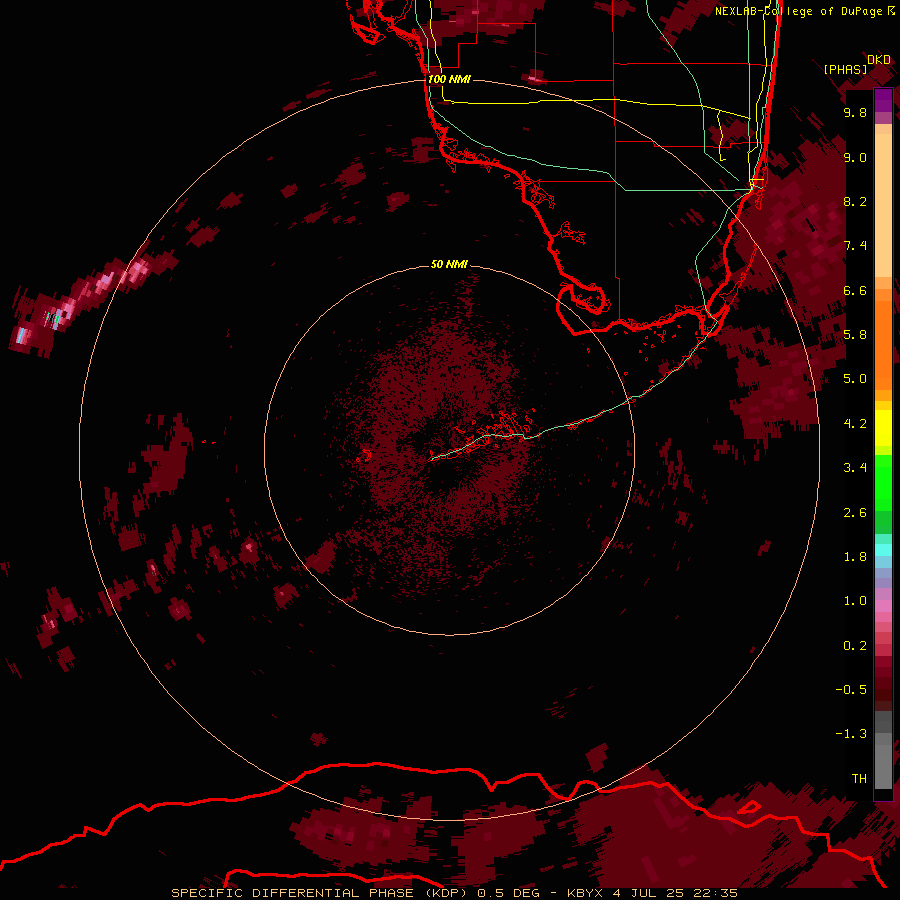Click the 50 NMI range ring label

pyautogui.click(x=449, y=264)
